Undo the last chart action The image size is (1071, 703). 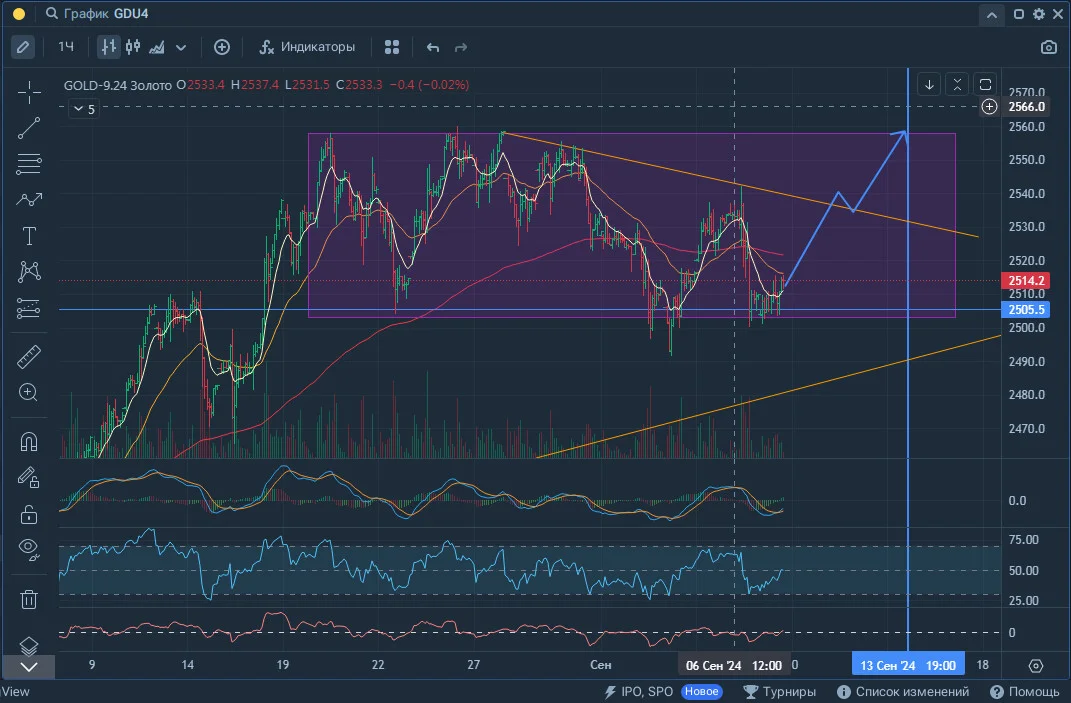(x=432, y=47)
